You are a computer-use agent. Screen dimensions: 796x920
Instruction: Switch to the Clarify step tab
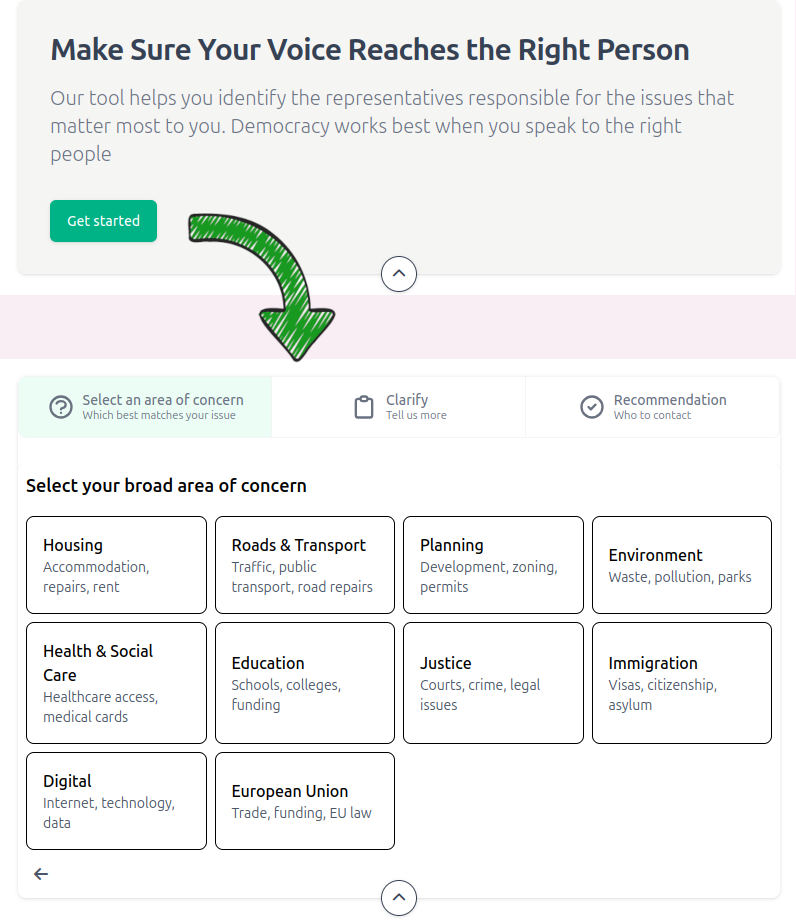click(399, 407)
